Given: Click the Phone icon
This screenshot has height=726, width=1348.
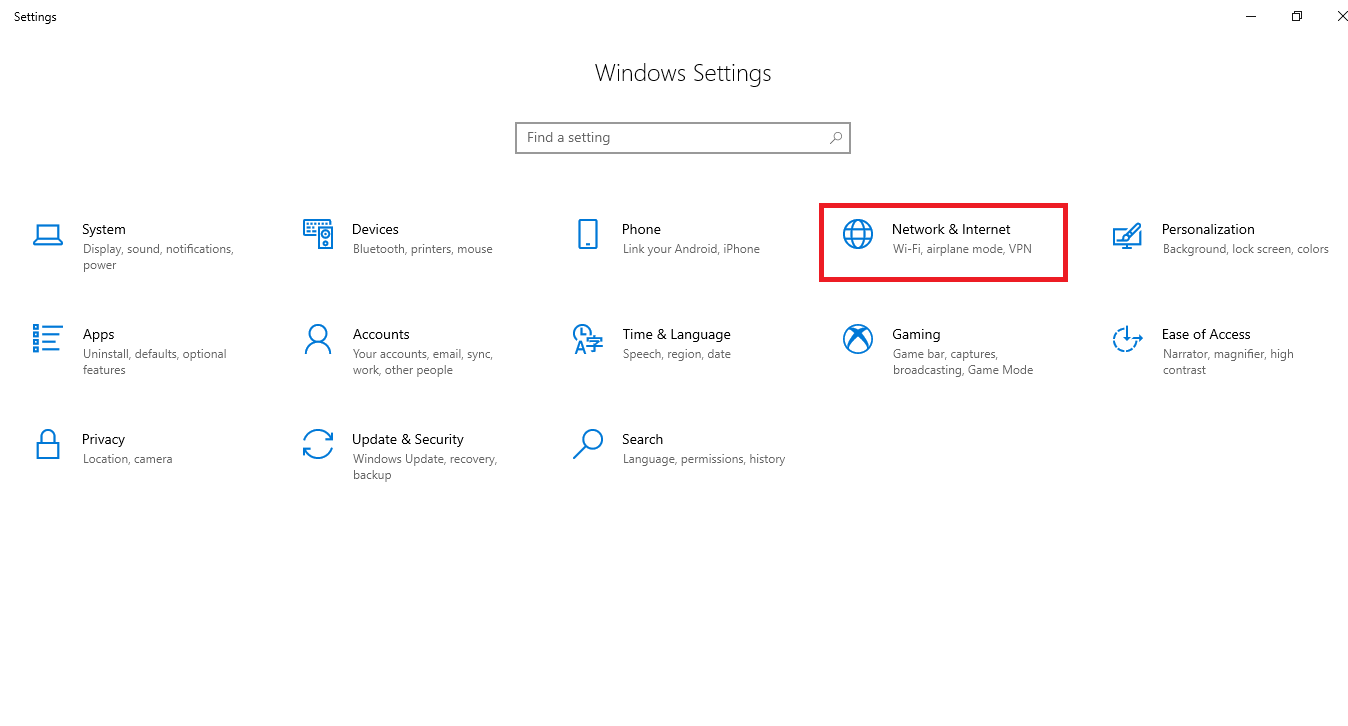Looking at the screenshot, I should [x=588, y=234].
